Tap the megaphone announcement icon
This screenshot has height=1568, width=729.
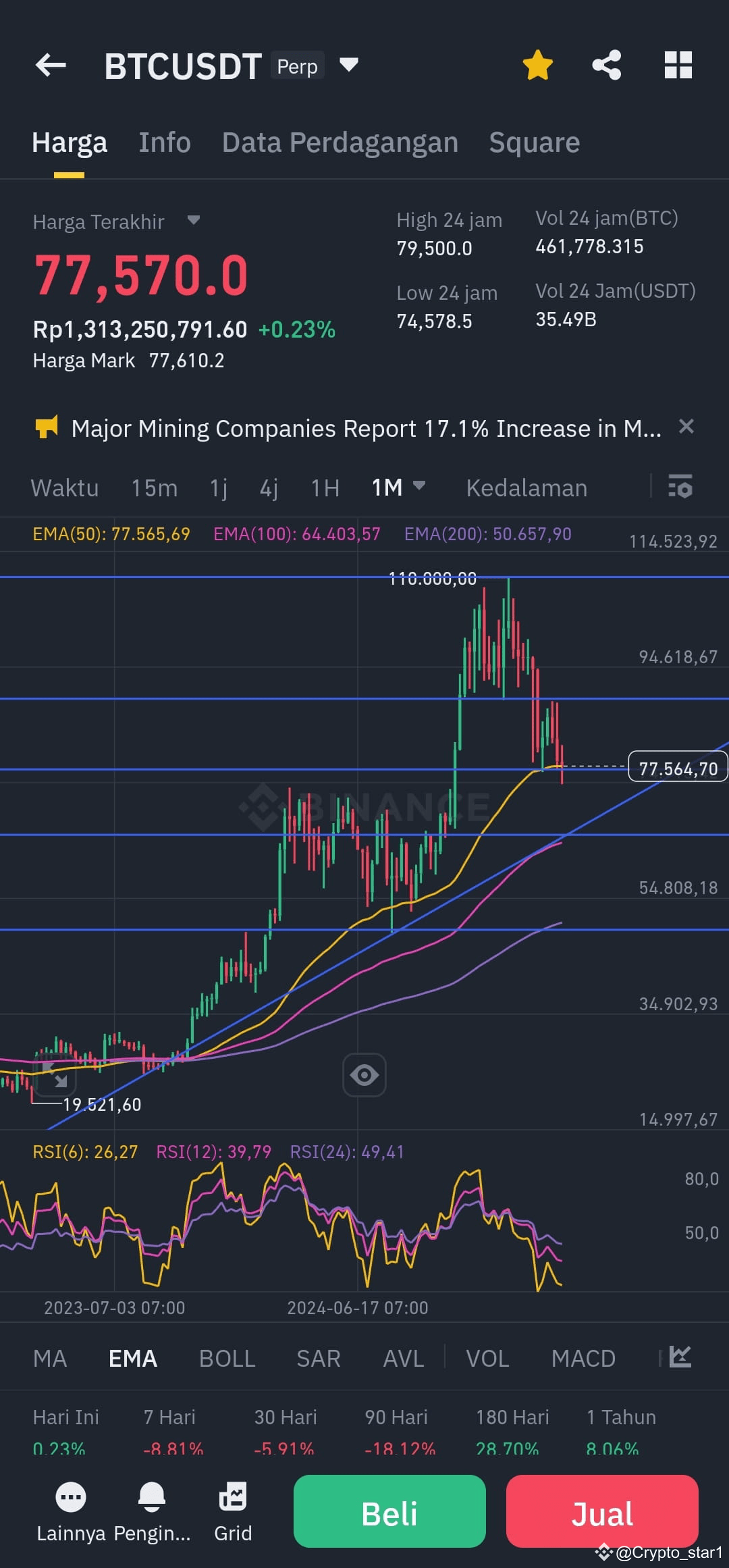(x=47, y=427)
